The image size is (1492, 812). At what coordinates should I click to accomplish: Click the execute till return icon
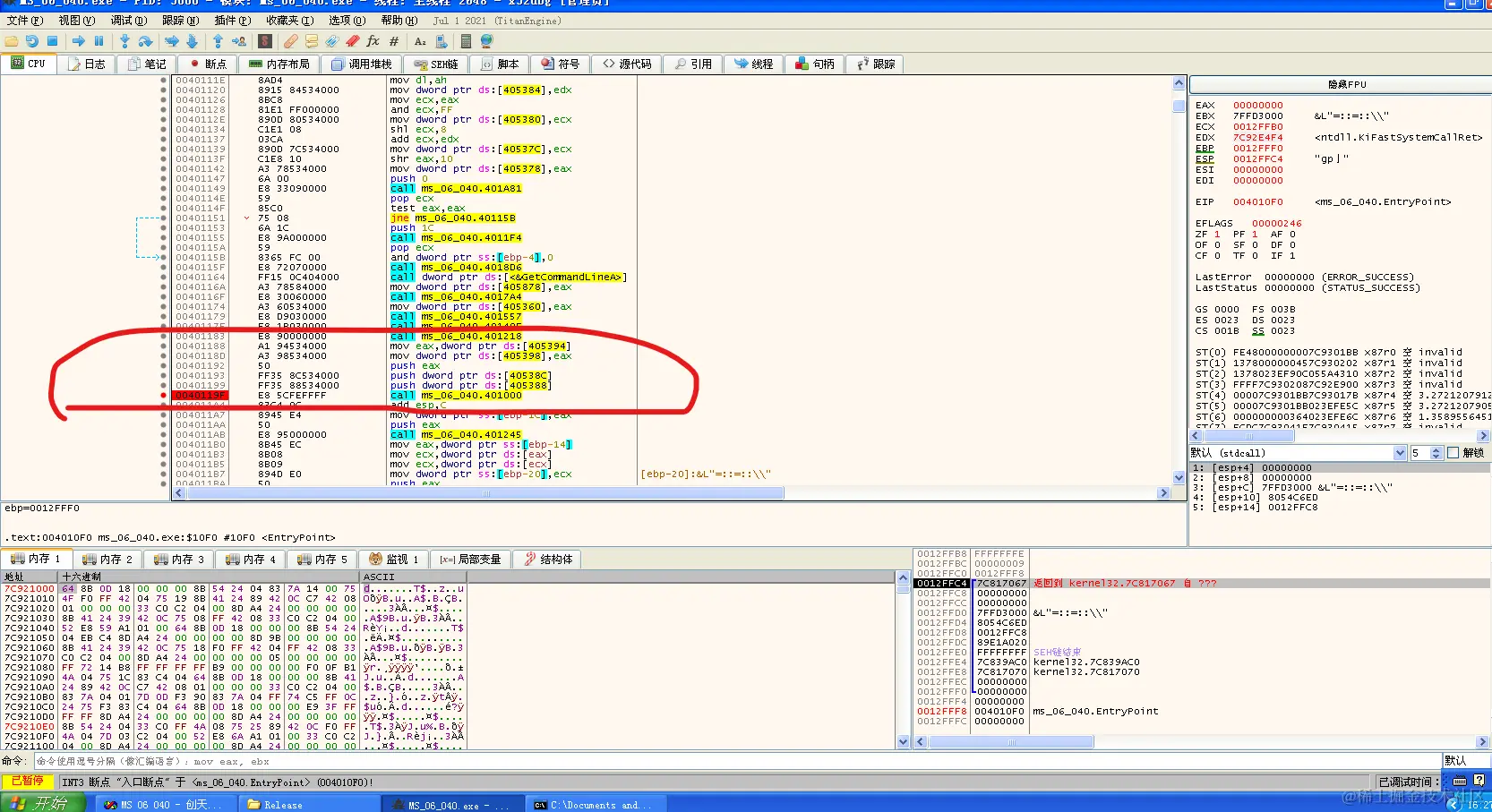(x=218, y=41)
